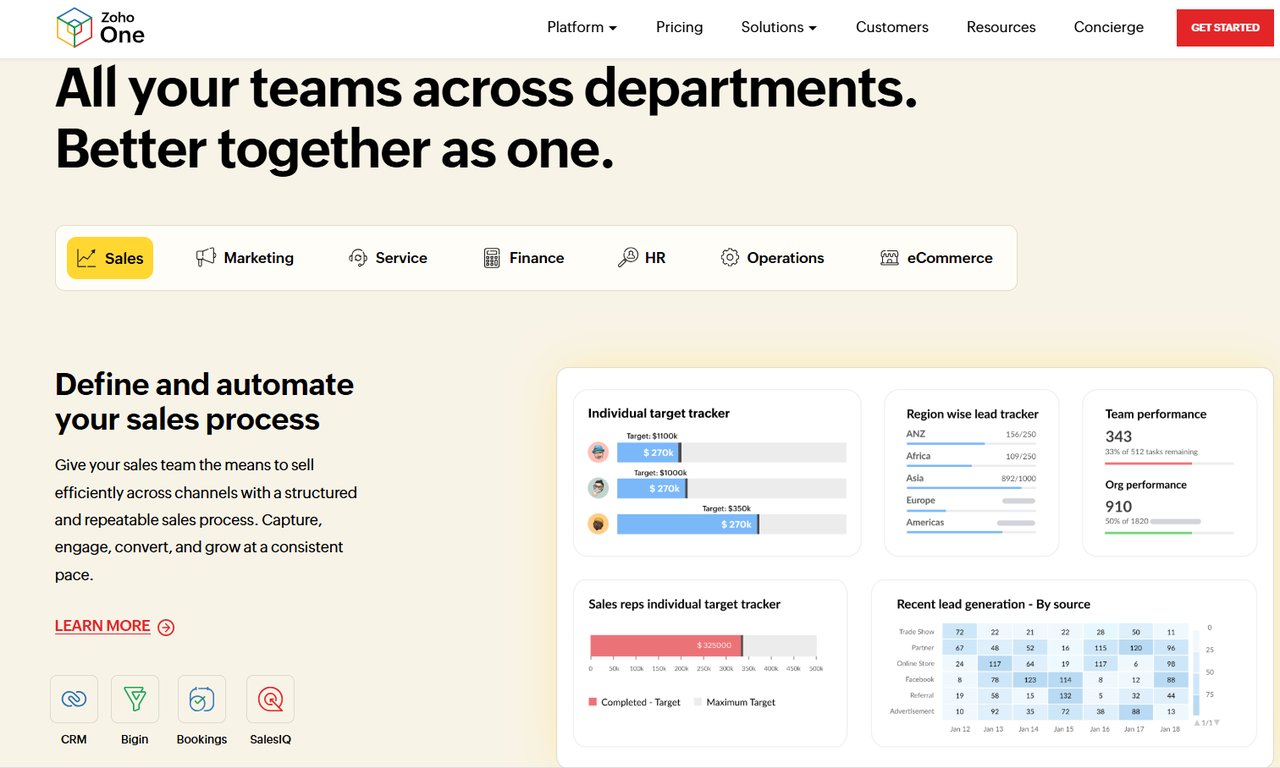Click the Bookings label
The image size is (1280, 768).
[x=202, y=740]
